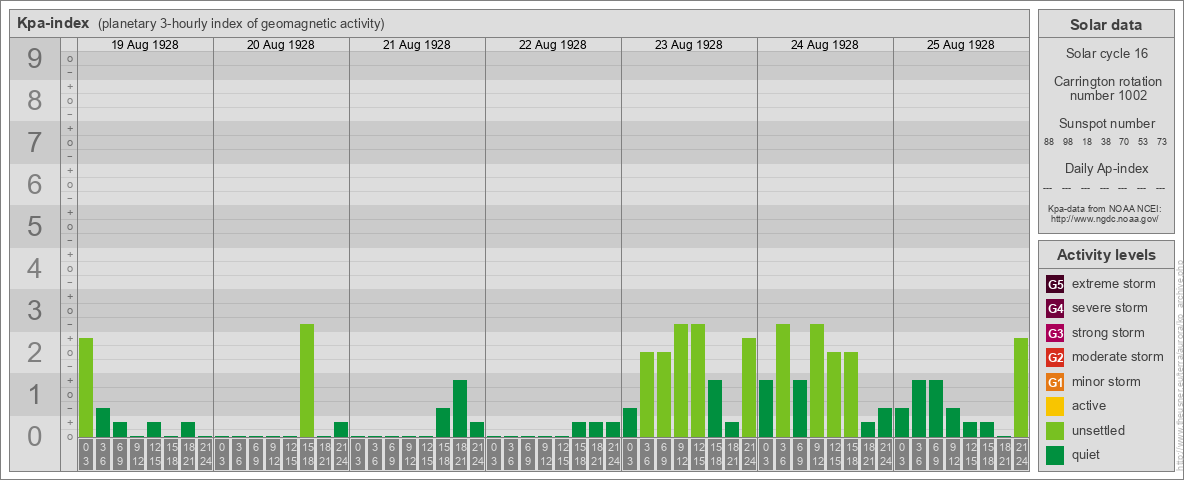1184x480 pixels.
Task: Select the G3 strong storm badge
Action: click(x=1055, y=333)
